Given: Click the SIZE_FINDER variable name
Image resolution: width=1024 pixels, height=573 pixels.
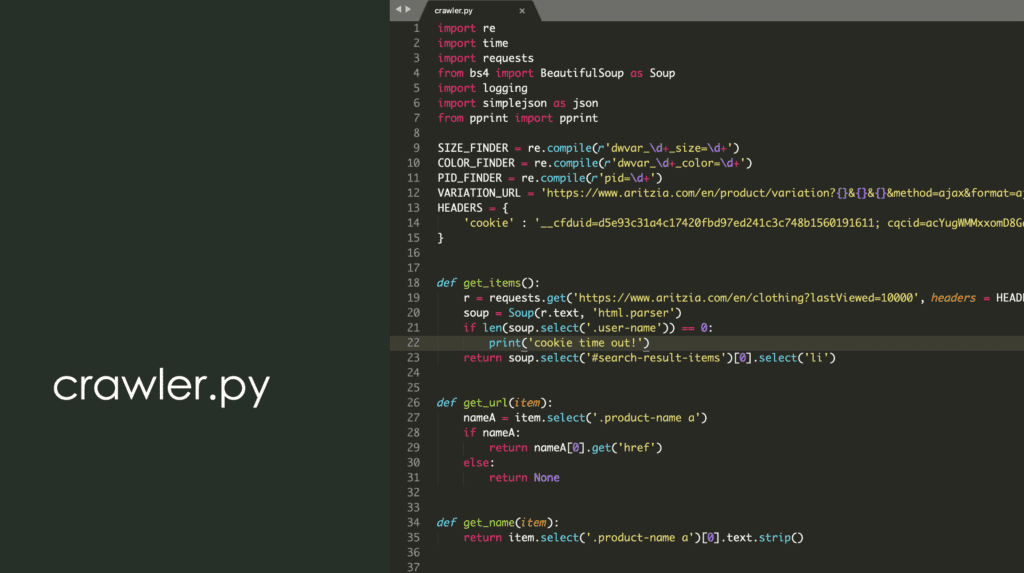Looking at the screenshot, I should point(473,148).
